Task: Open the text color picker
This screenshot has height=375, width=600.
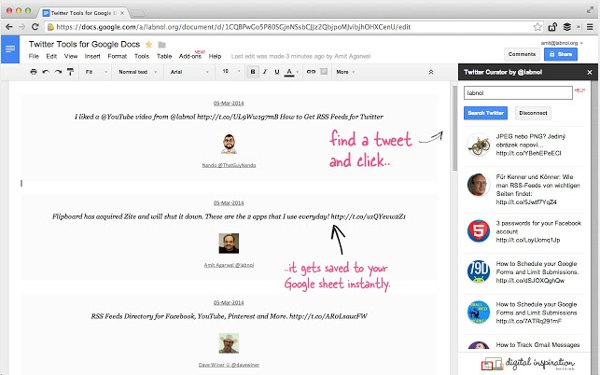Action: 292,72
